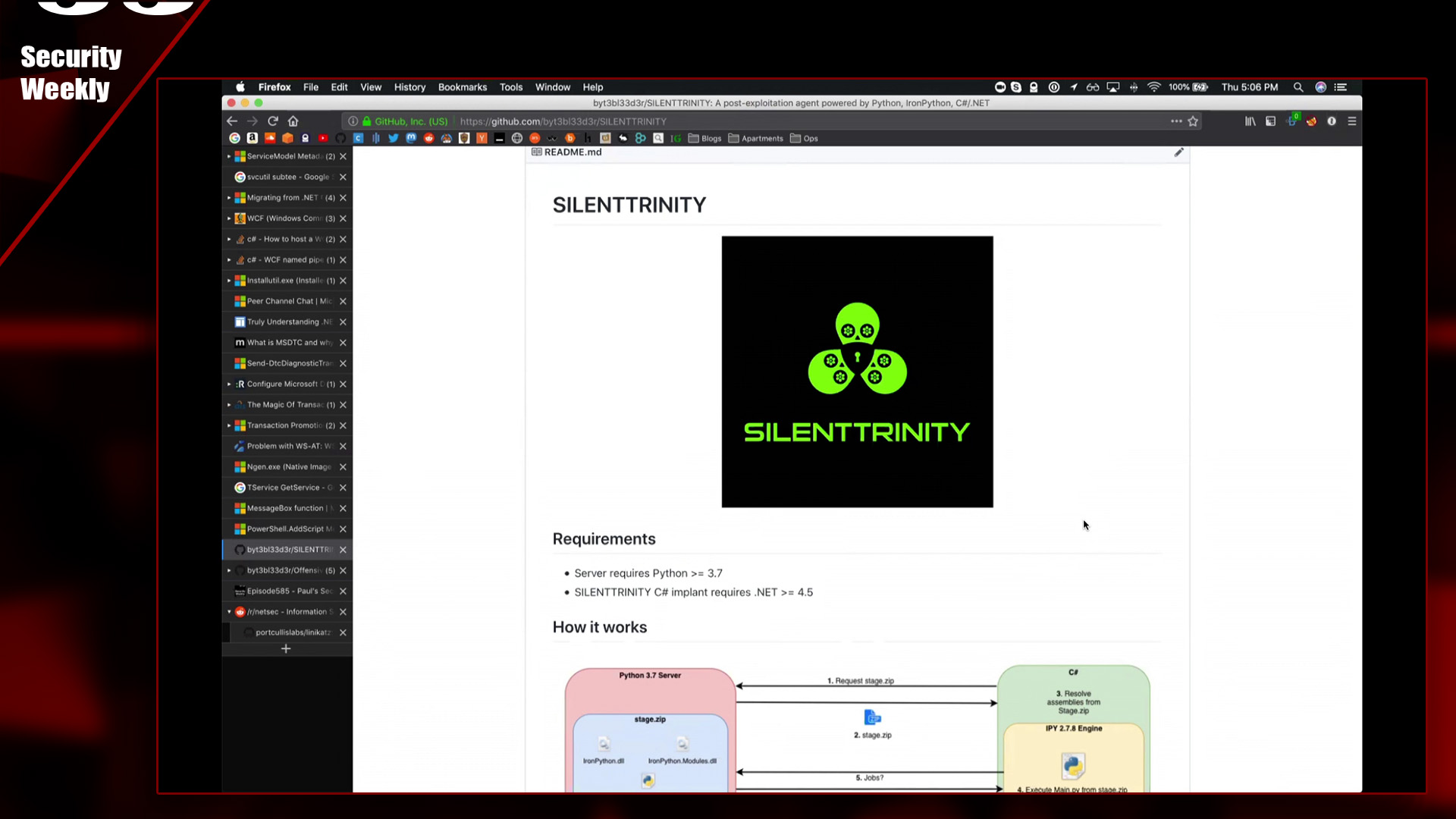The height and width of the screenshot is (819, 1456).
Task: Switch to the Peer Channel Chat tab
Action: tap(287, 301)
